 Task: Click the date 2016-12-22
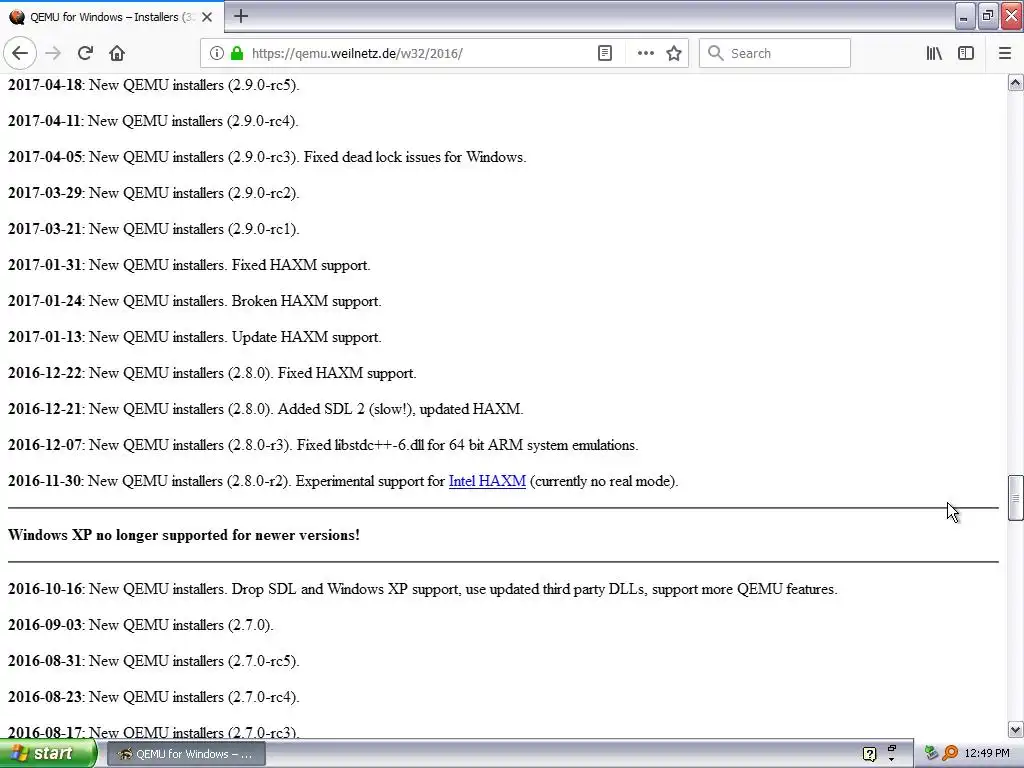[x=44, y=373]
